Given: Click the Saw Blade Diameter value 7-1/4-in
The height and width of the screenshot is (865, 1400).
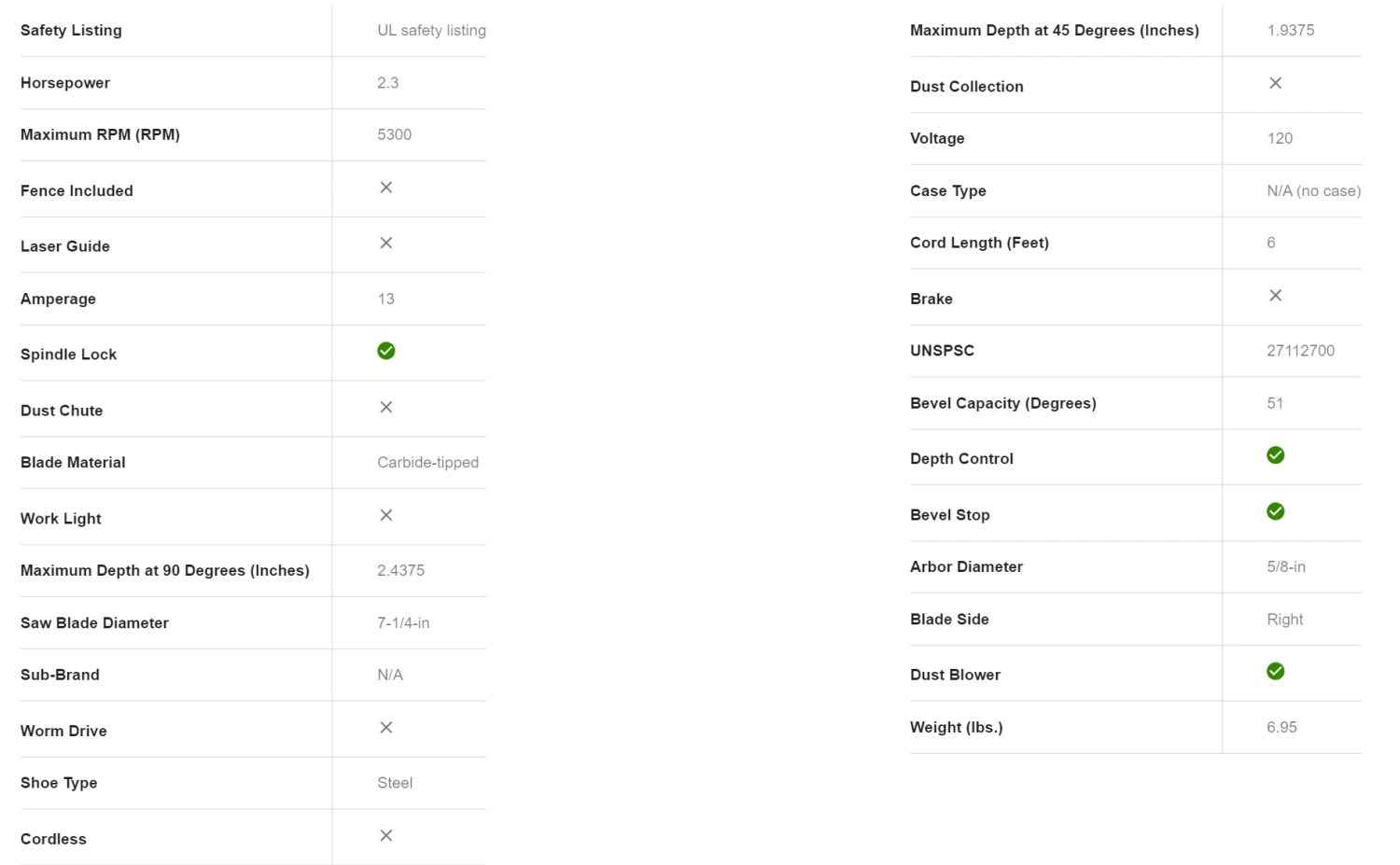Looking at the screenshot, I should click(x=403, y=623).
